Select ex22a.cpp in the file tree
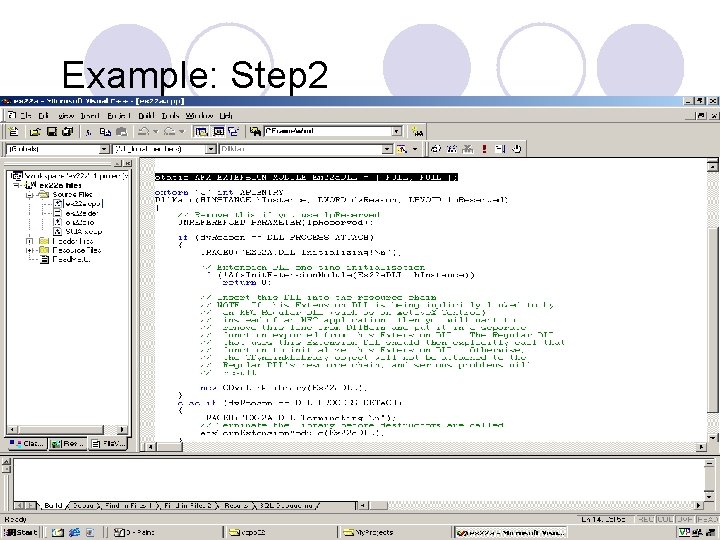The image size is (720, 540). [83, 204]
